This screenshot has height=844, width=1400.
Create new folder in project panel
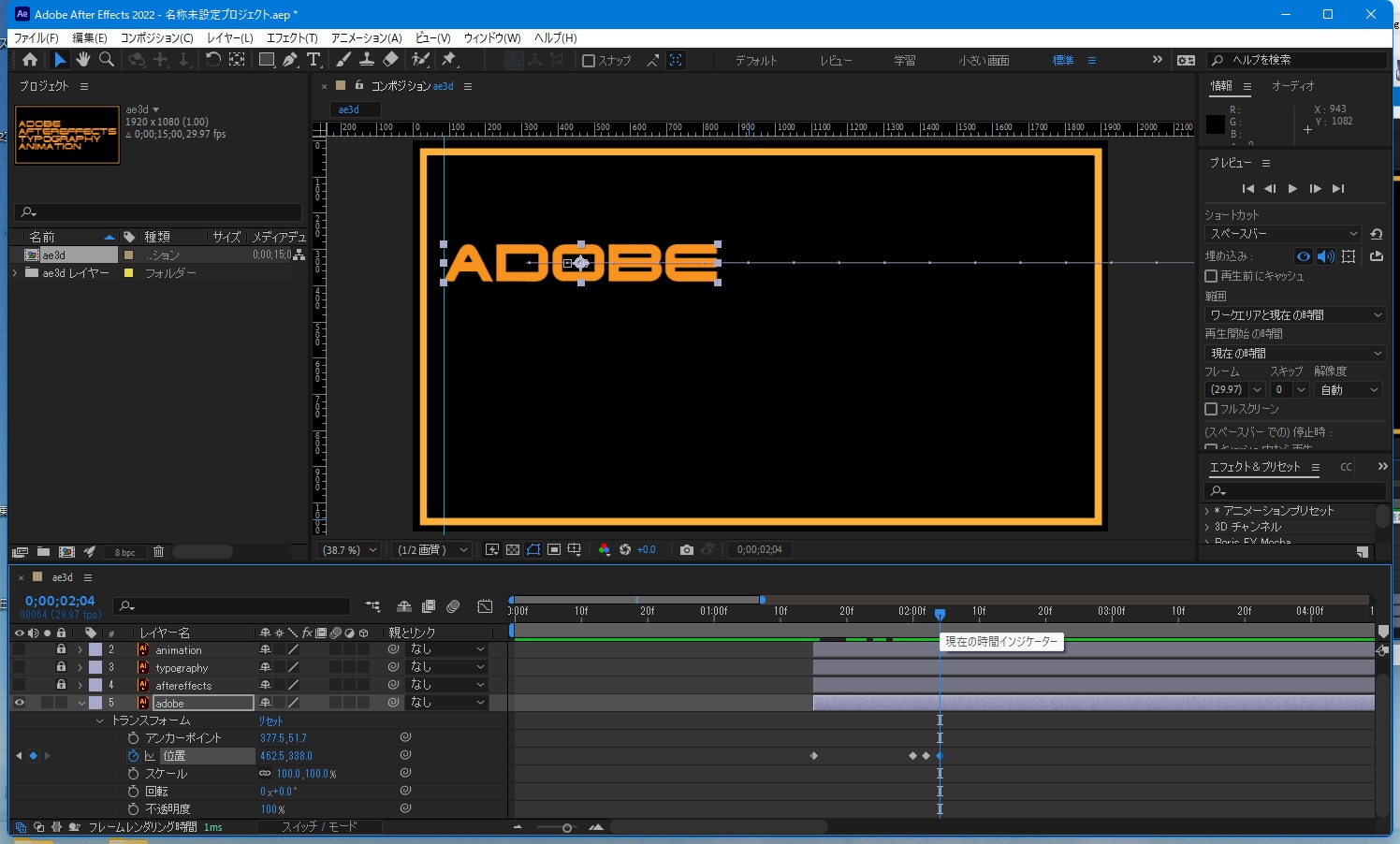click(43, 552)
